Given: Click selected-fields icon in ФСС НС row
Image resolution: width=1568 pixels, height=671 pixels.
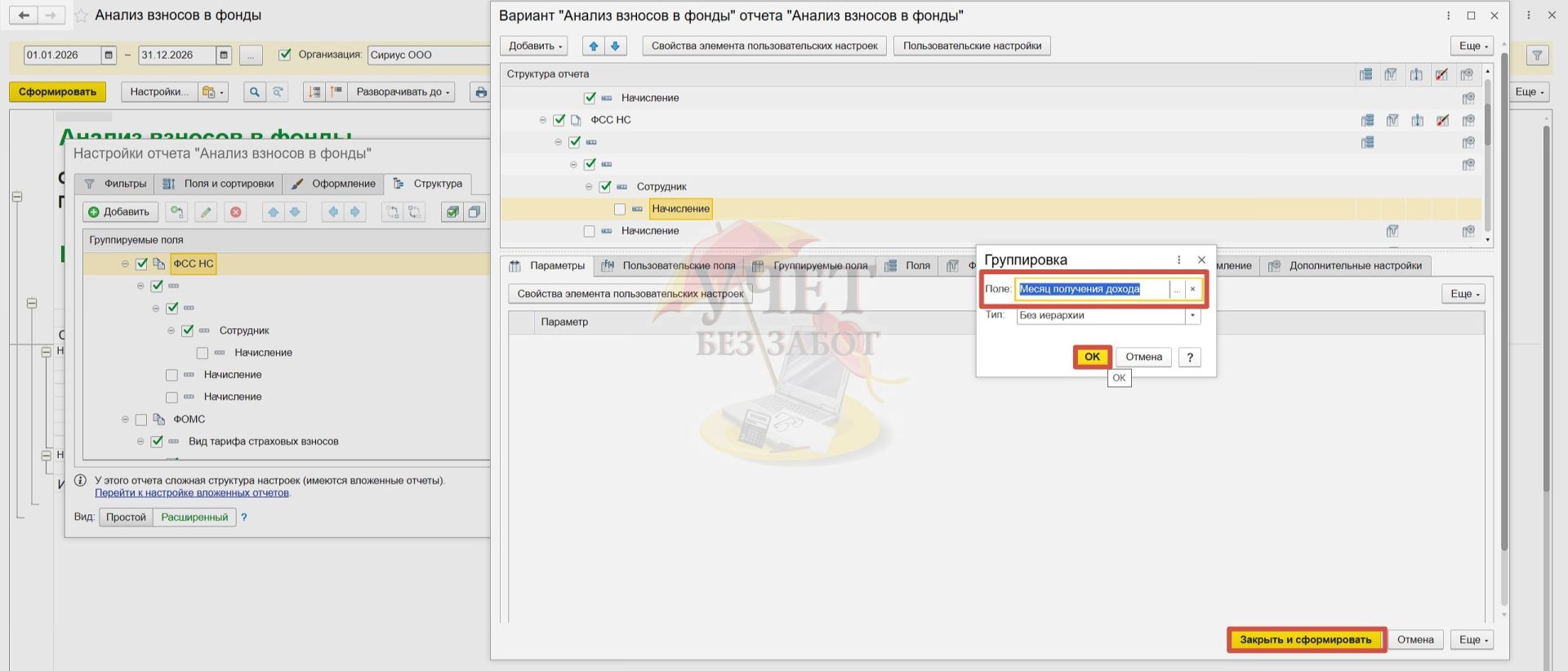Looking at the screenshot, I should click(1367, 120).
